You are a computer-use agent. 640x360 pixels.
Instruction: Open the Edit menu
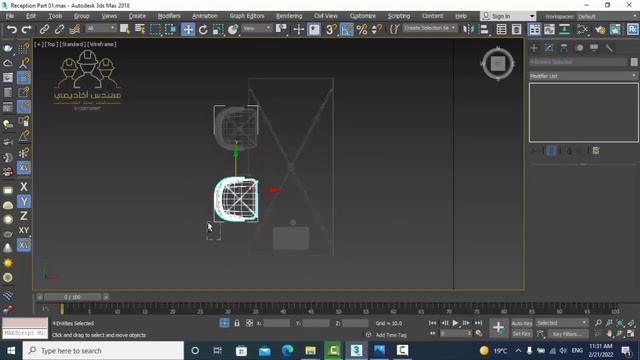pyautogui.click(x=31, y=16)
